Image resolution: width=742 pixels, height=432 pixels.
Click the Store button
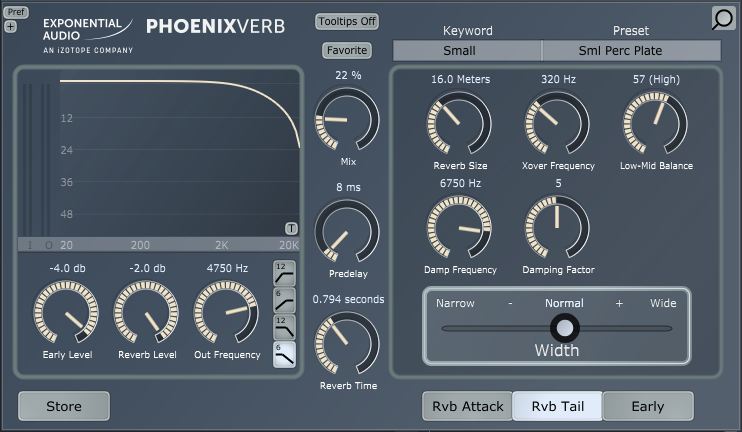64,406
